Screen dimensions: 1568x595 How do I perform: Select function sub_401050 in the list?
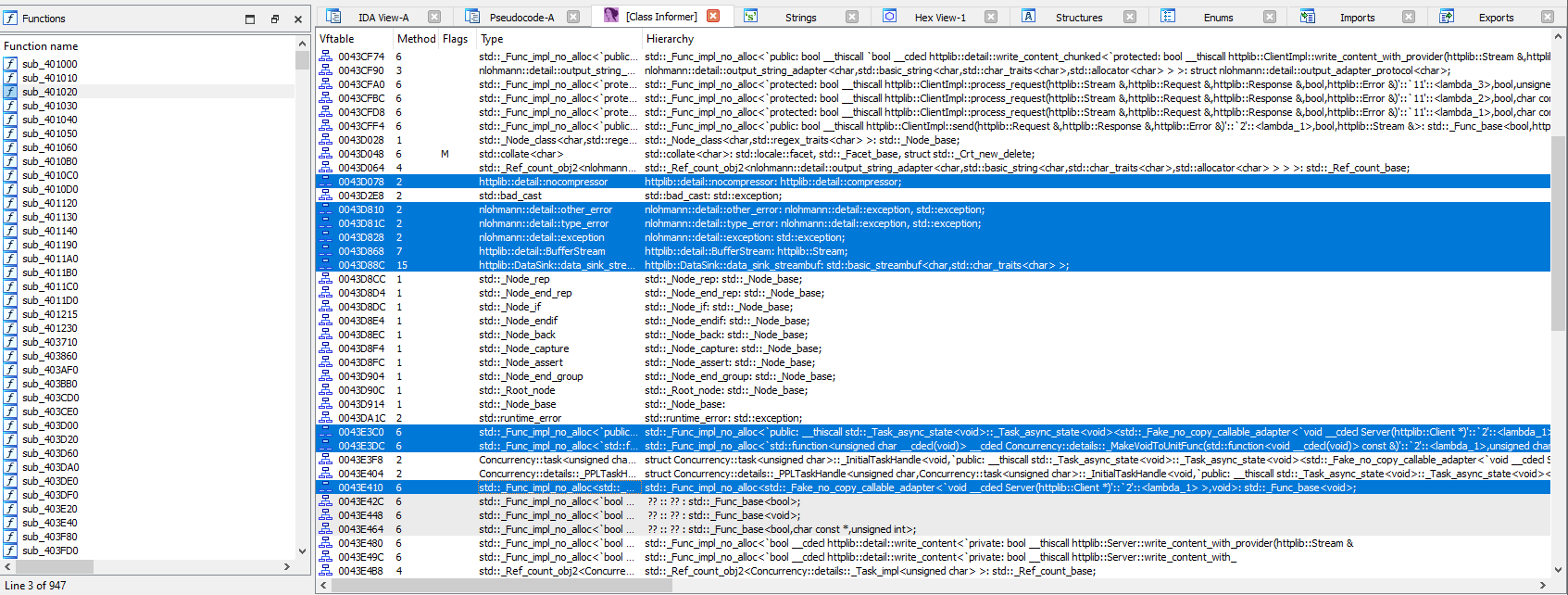click(50, 133)
